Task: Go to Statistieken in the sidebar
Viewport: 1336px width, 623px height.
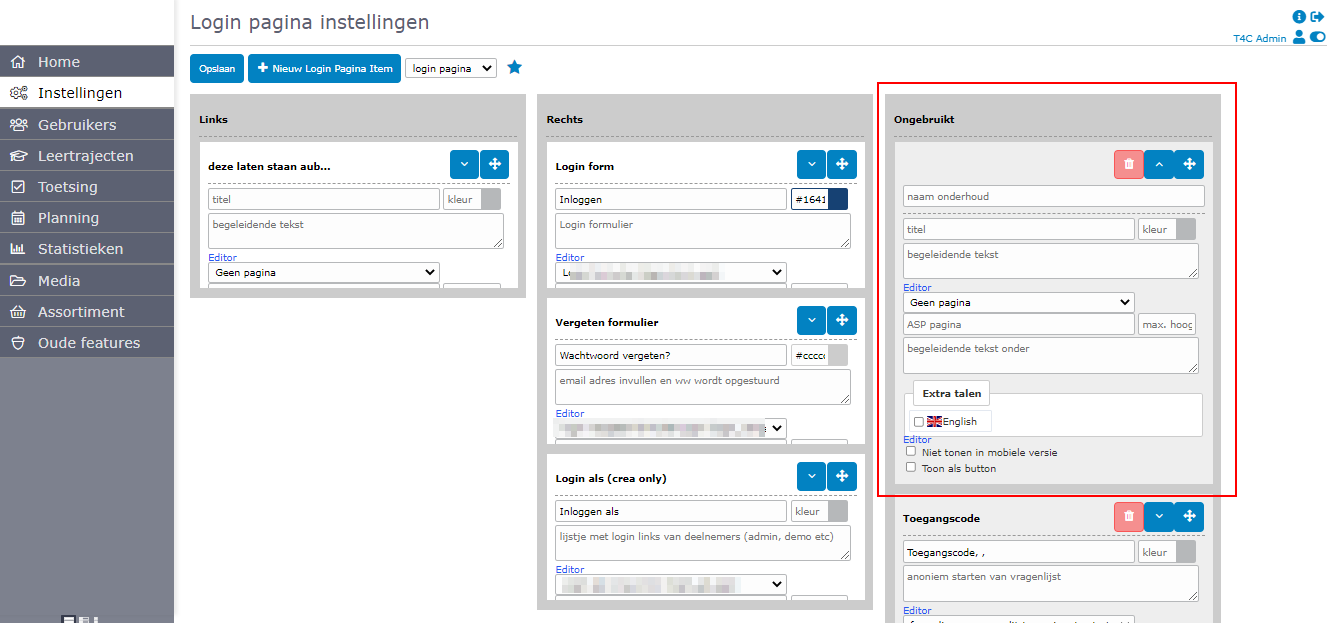Action: [80, 249]
